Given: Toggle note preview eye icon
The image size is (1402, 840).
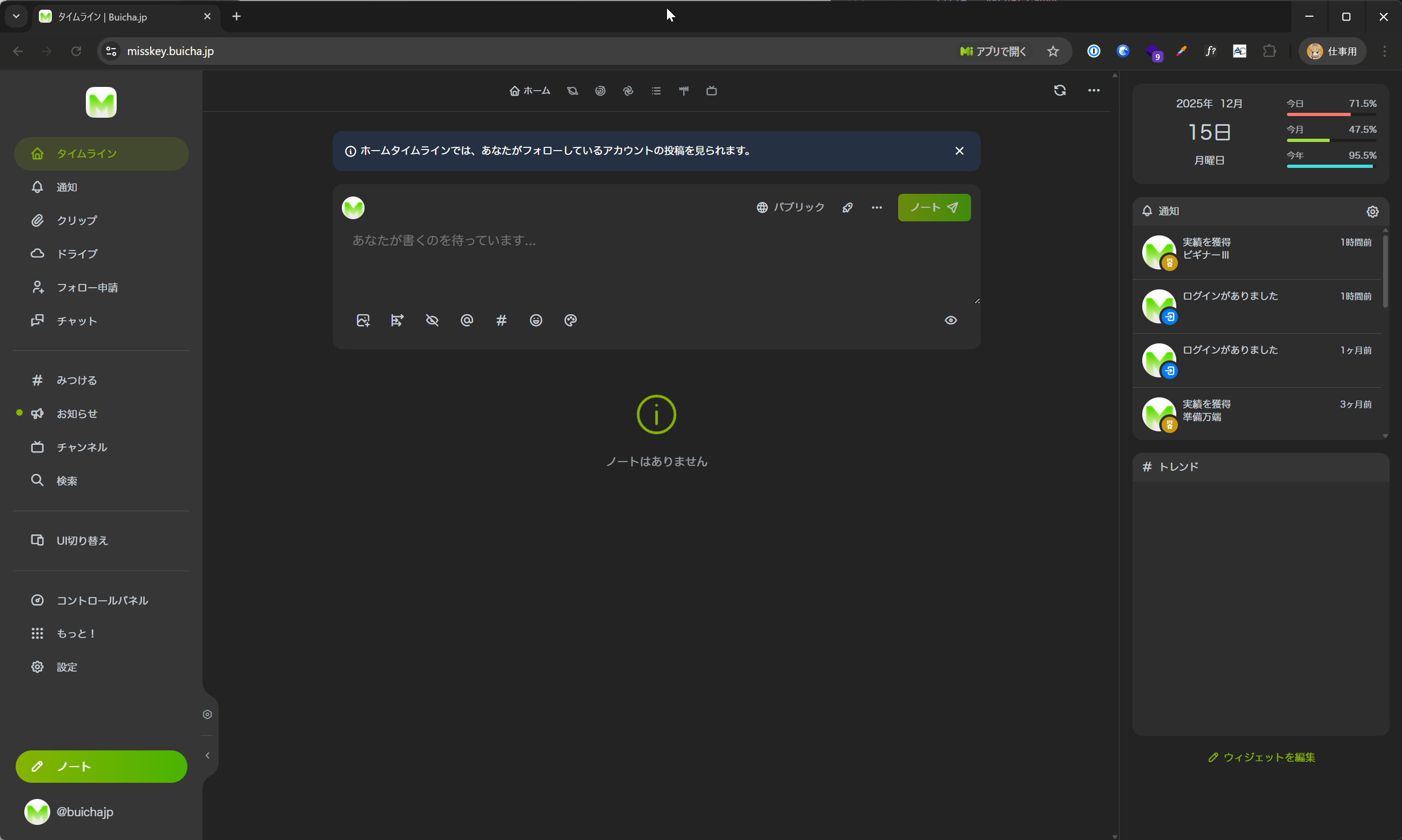Looking at the screenshot, I should click(x=950, y=320).
